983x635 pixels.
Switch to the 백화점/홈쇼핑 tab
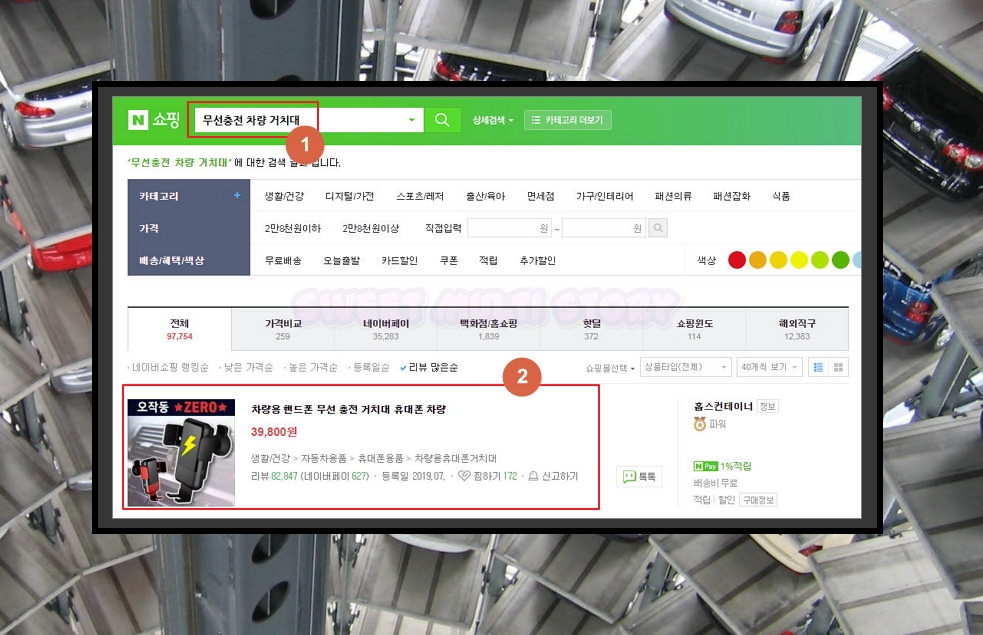(x=488, y=329)
